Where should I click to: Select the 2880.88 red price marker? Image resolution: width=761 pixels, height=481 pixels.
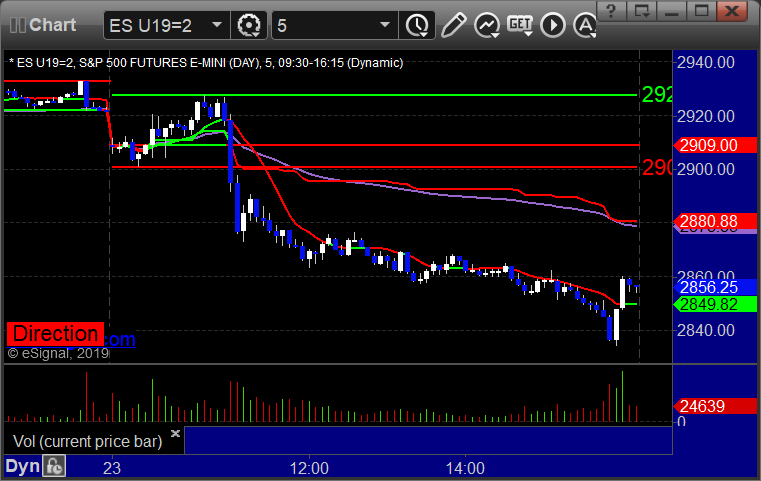point(715,221)
